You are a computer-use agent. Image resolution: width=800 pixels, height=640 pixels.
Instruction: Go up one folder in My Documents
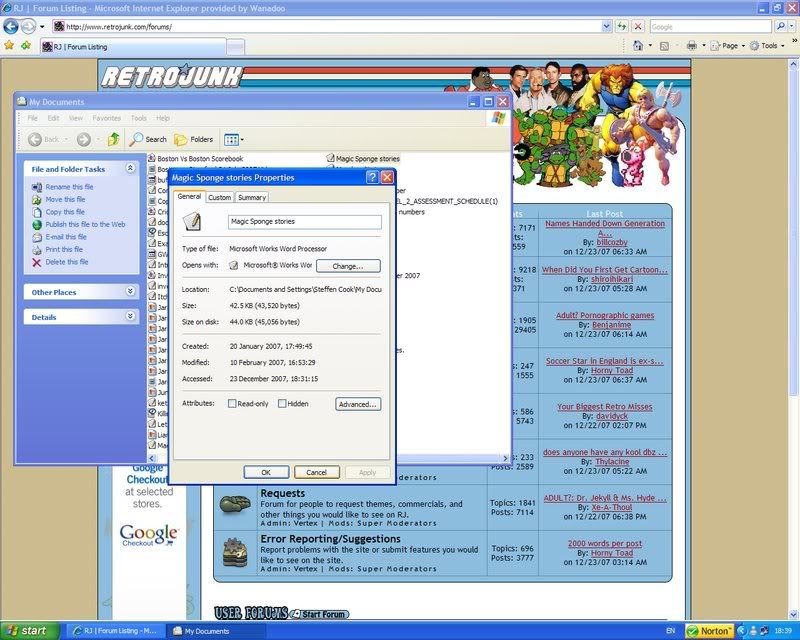114,139
